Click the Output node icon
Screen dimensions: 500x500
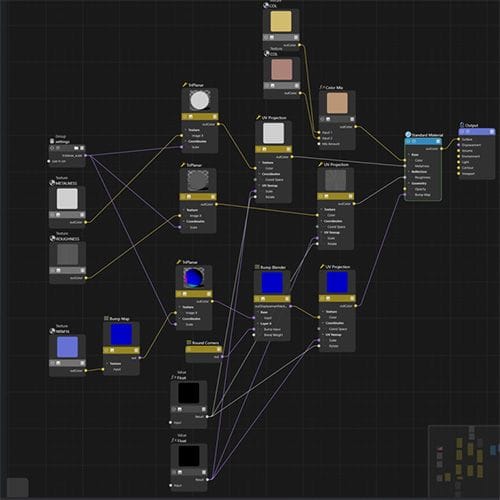pos(462,125)
